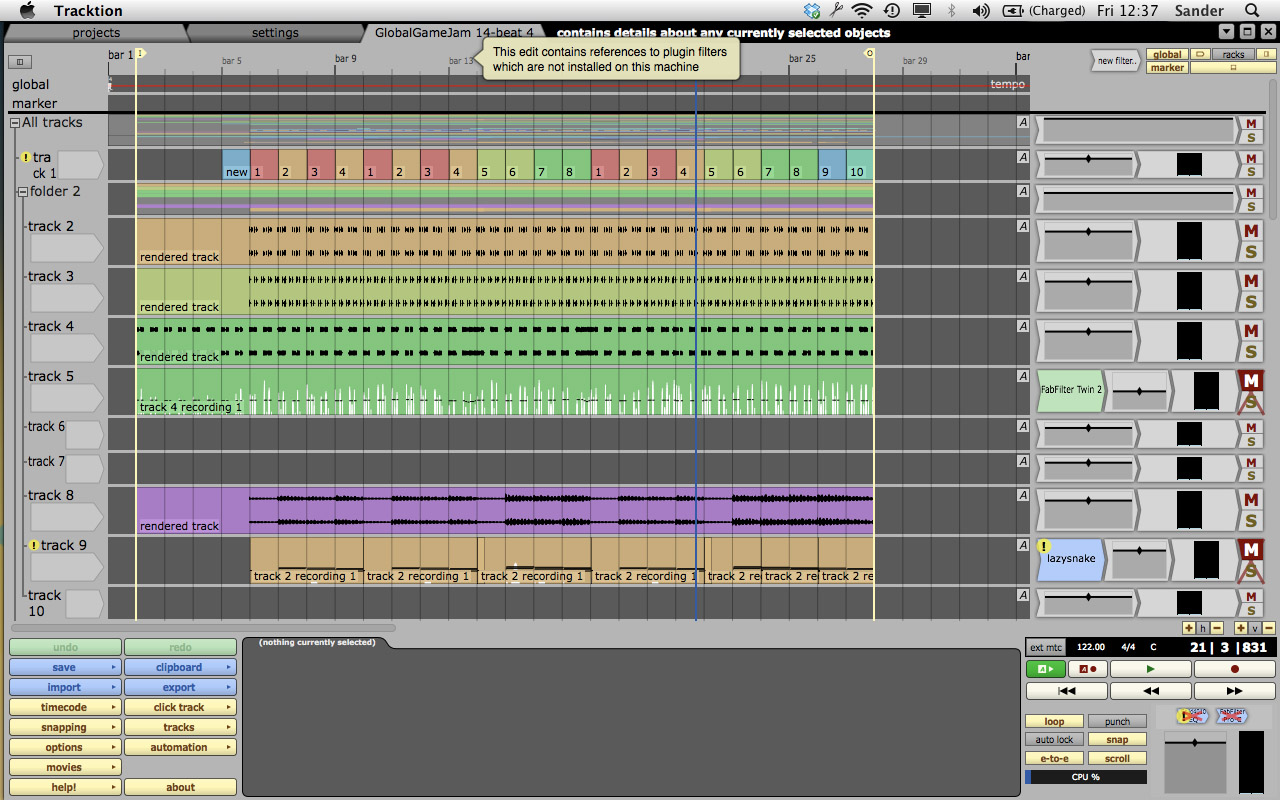Toggle the loop button
This screenshot has height=800, width=1280.
(1054, 721)
